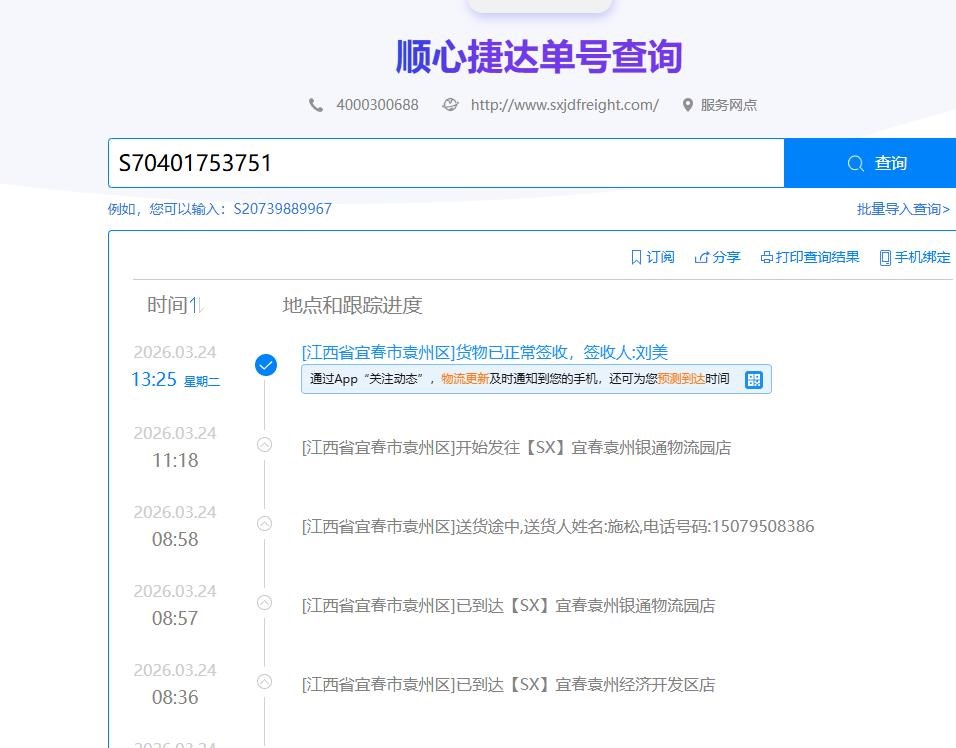Viewport: 956px width, 748px height.
Task: Click the website icon beside sxjdfreight URL
Action: point(451,105)
